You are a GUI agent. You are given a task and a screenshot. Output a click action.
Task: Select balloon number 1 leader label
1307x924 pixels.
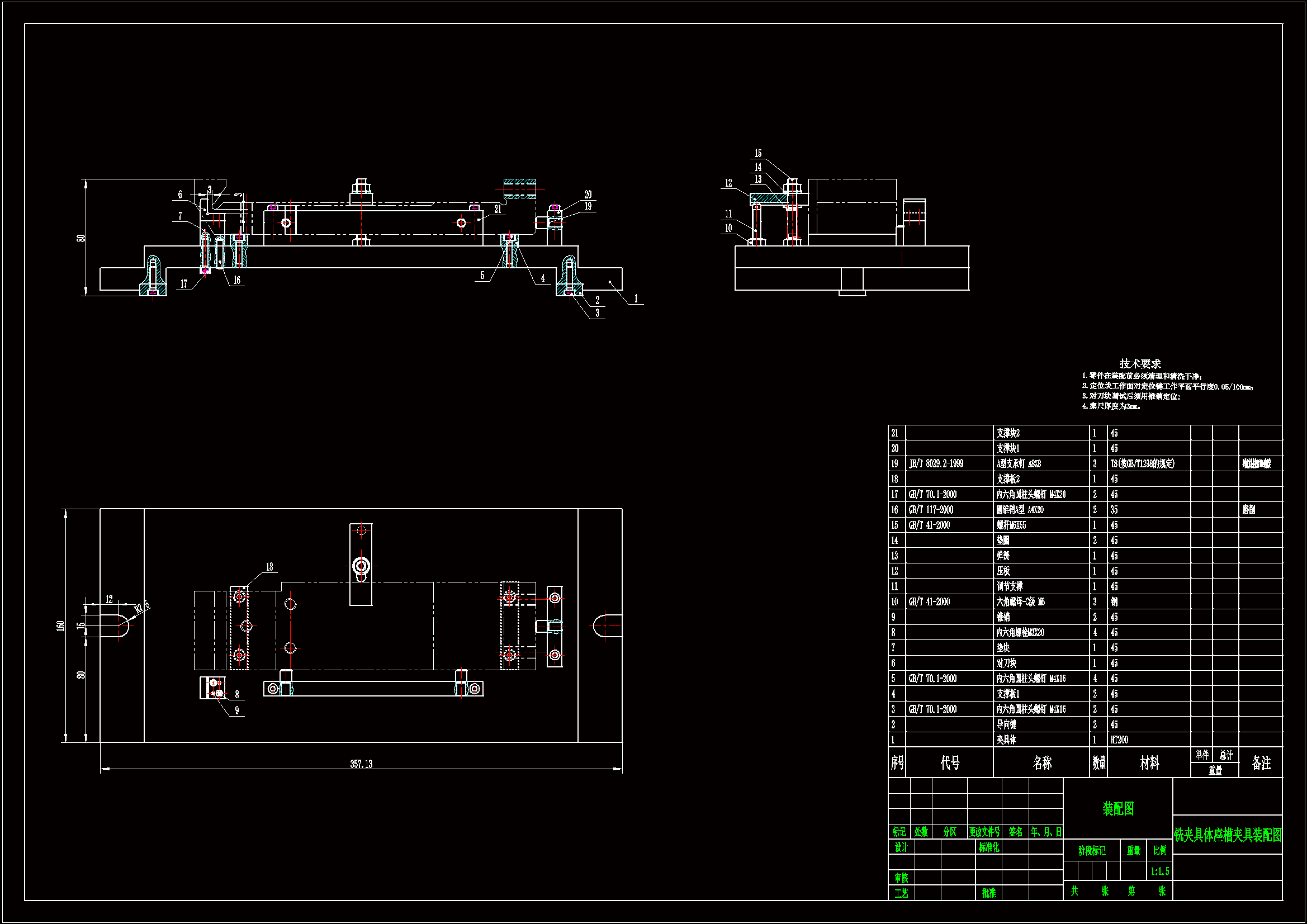click(636, 298)
